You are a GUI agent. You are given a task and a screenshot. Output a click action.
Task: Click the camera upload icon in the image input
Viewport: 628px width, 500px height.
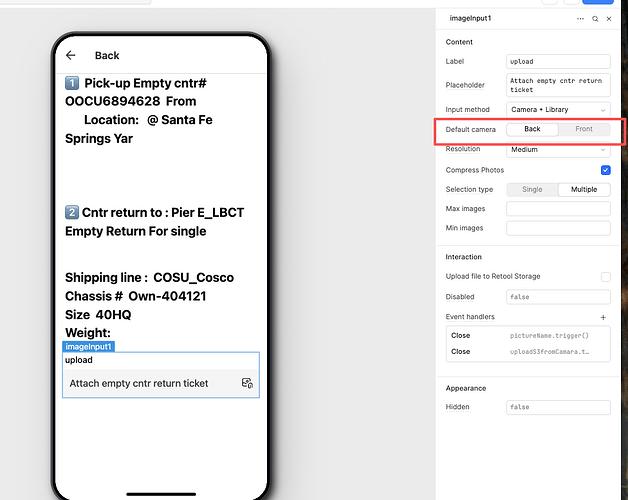click(247, 383)
